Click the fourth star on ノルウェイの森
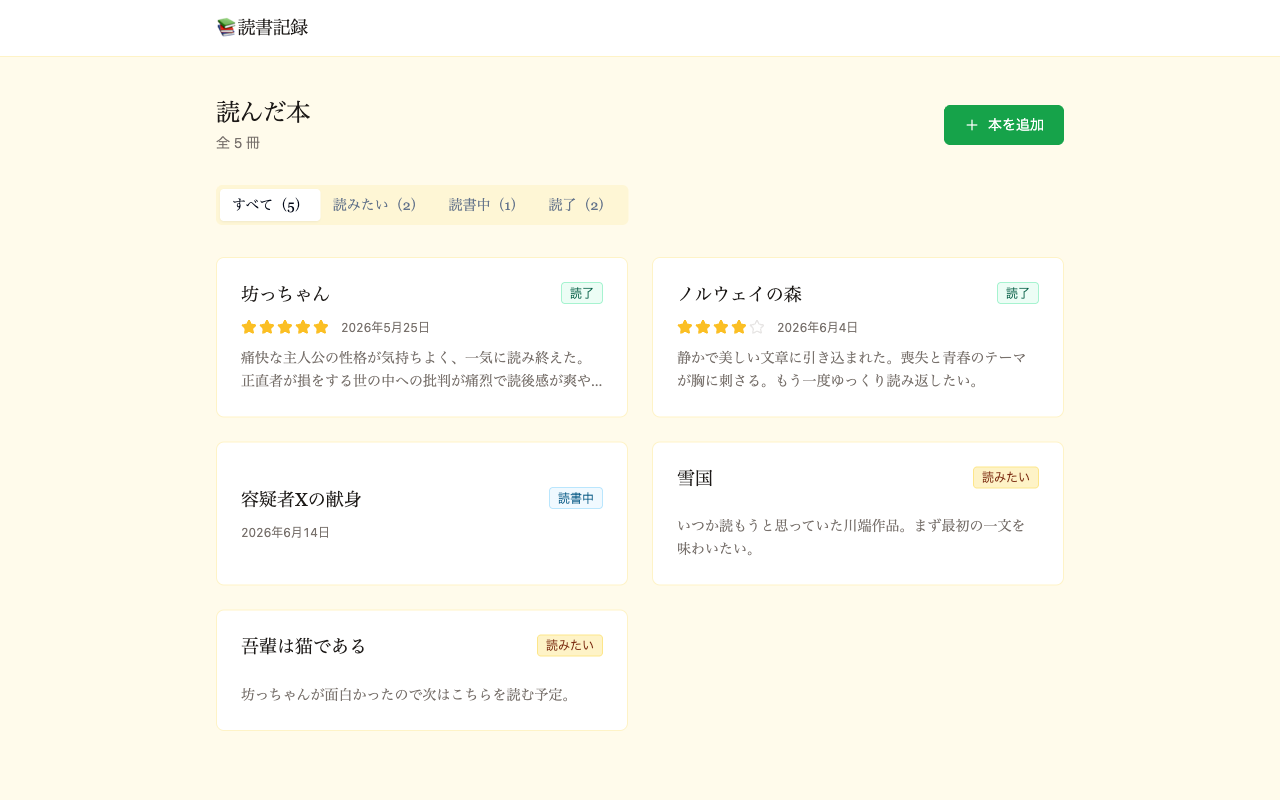This screenshot has height=800, width=1280. point(739,327)
